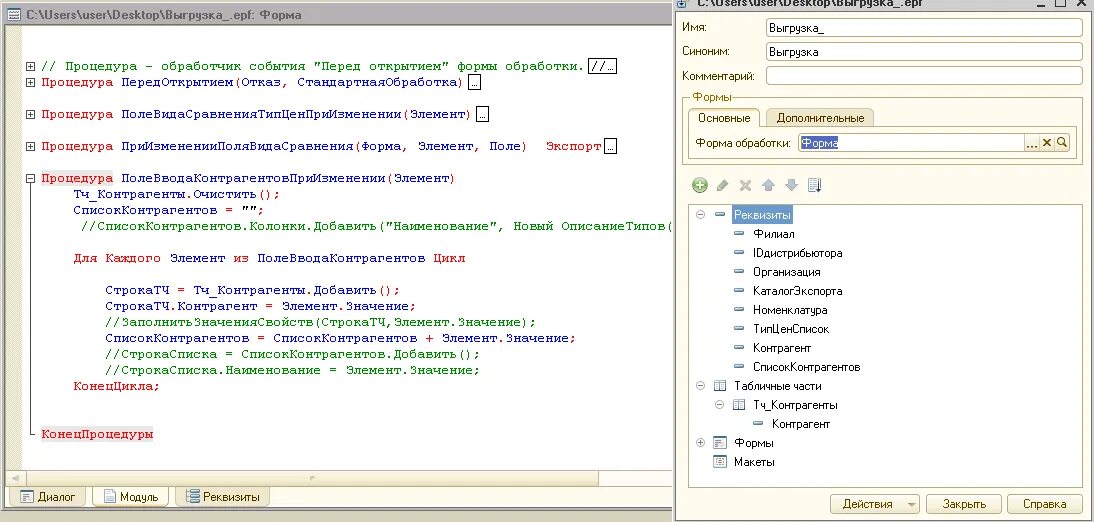Expand ПолеВидаСравненияТипЦенПриИзменении procedure

click(x=30, y=114)
